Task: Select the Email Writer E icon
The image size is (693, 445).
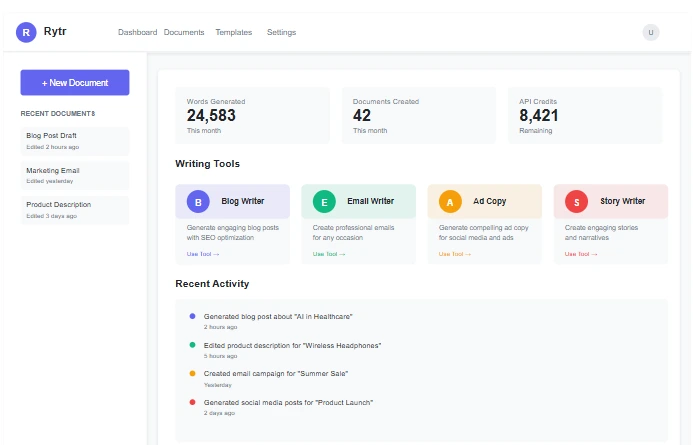Action: (x=324, y=202)
